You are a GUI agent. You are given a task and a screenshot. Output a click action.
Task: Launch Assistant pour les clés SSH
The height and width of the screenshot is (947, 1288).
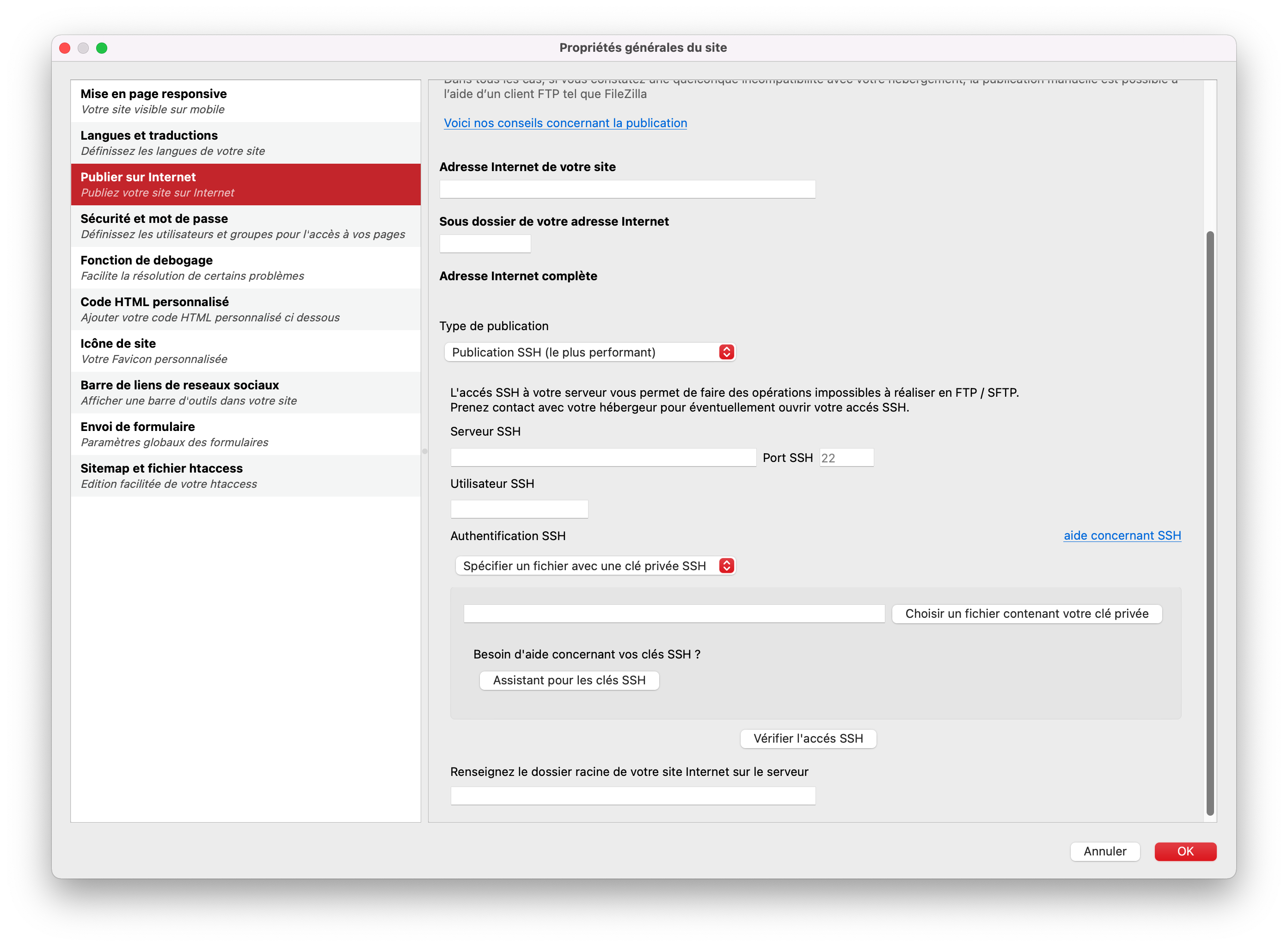point(569,681)
